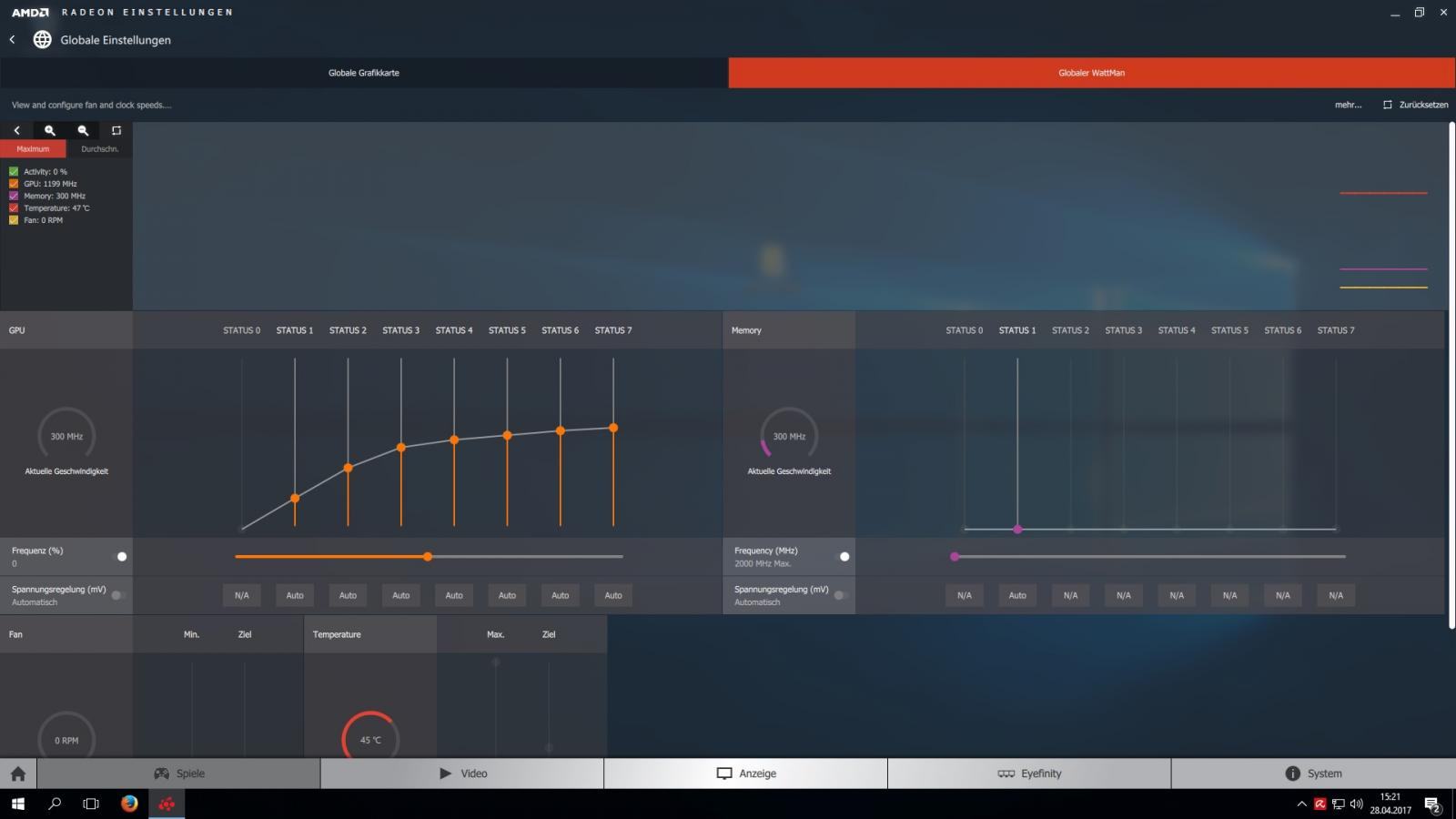Open the Spiele section
The height and width of the screenshot is (819, 1456).
click(x=178, y=773)
